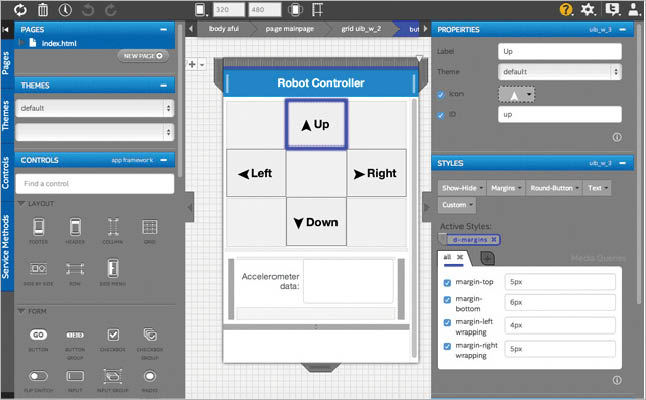The image size is (646, 400).
Task: Switch to the Controls side tab
Action: [x=6, y=173]
